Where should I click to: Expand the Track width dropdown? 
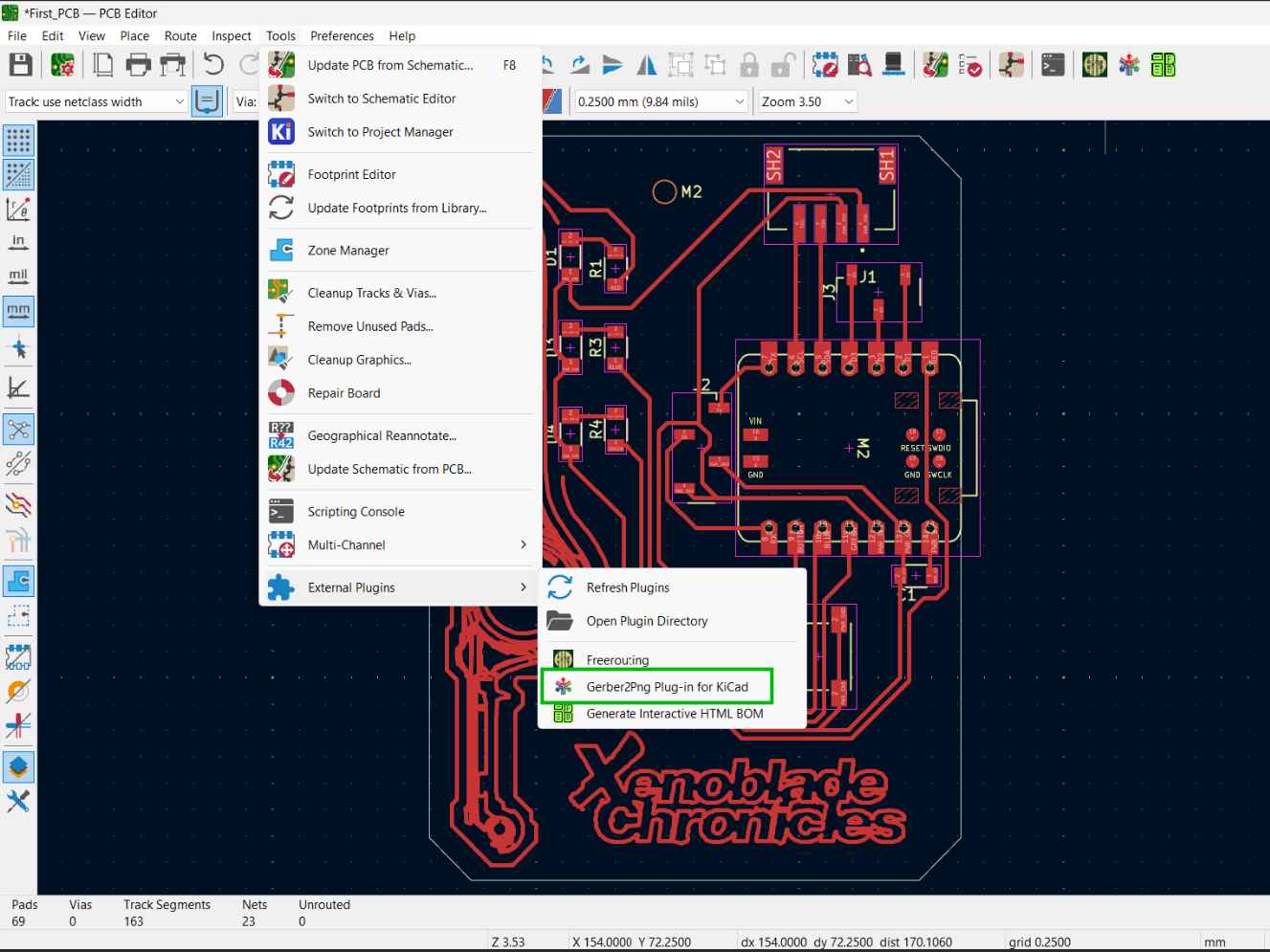point(179,101)
